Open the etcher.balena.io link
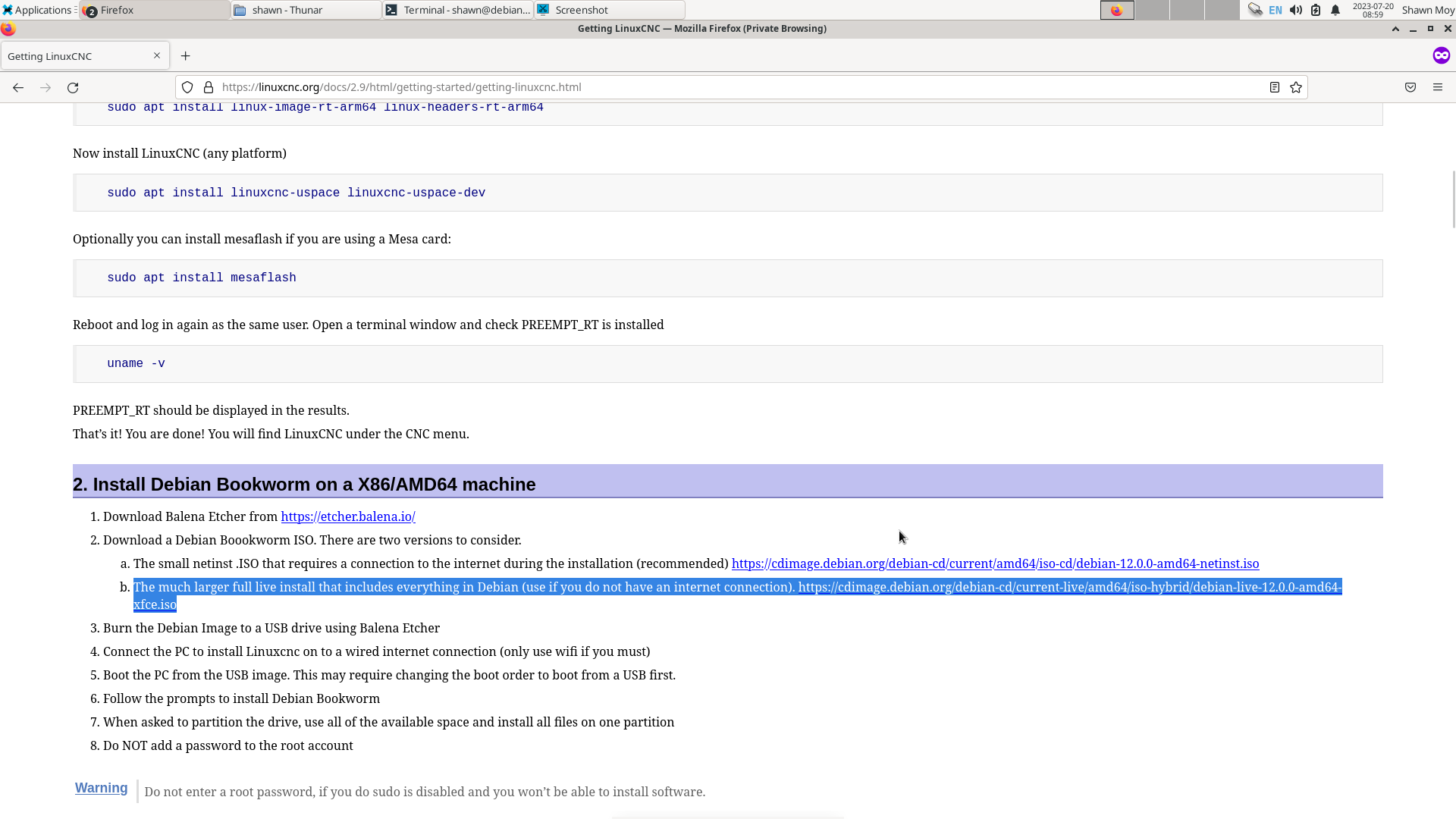The image size is (1456, 819). point(348,516)
